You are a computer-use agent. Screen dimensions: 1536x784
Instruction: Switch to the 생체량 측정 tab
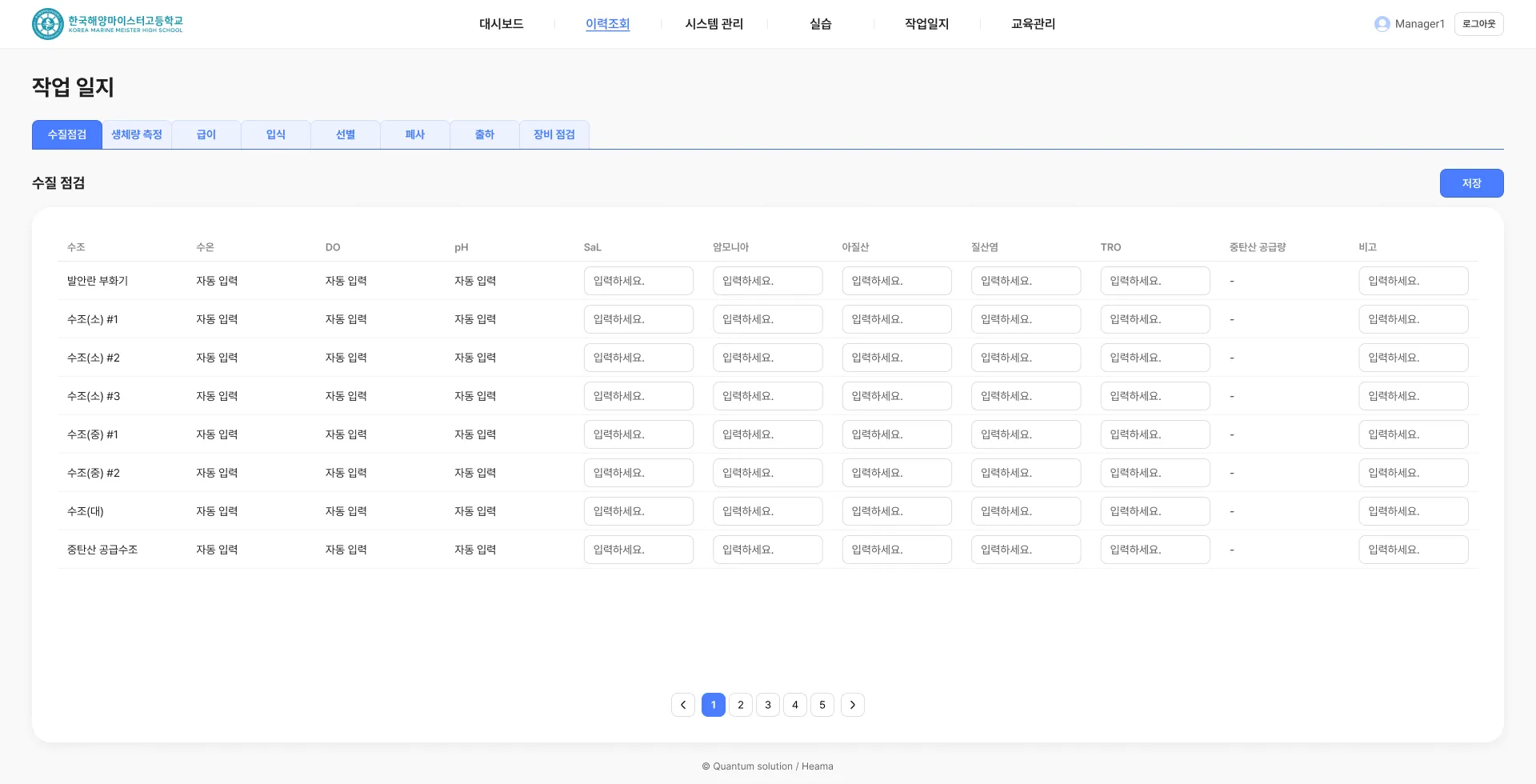coord(137,134)
